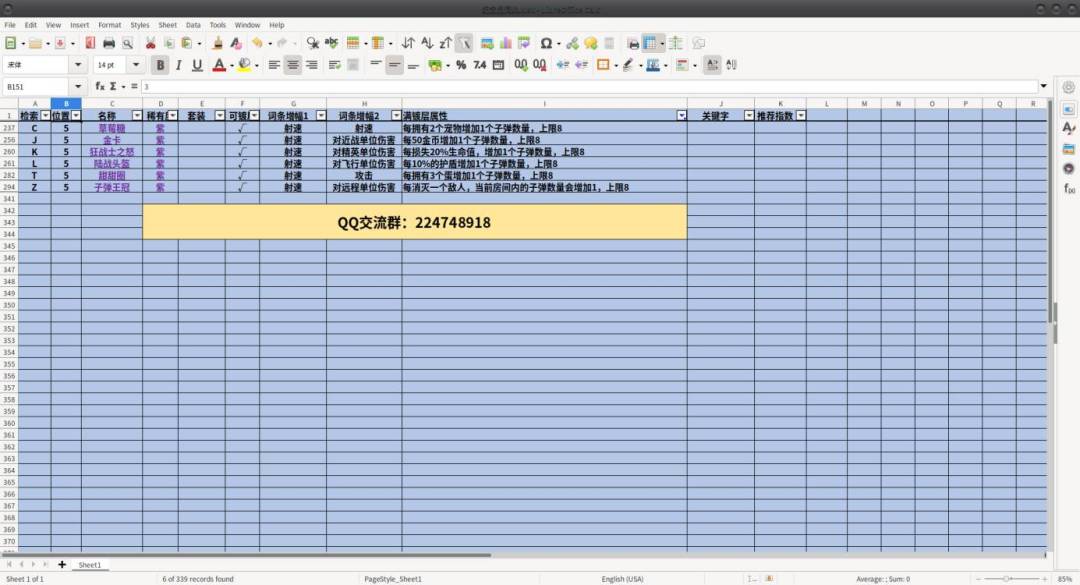This screenshot has height=585, width=1080.
Task: Open the 推荐指数 column filter dropdown
Action: coord(801,116)
